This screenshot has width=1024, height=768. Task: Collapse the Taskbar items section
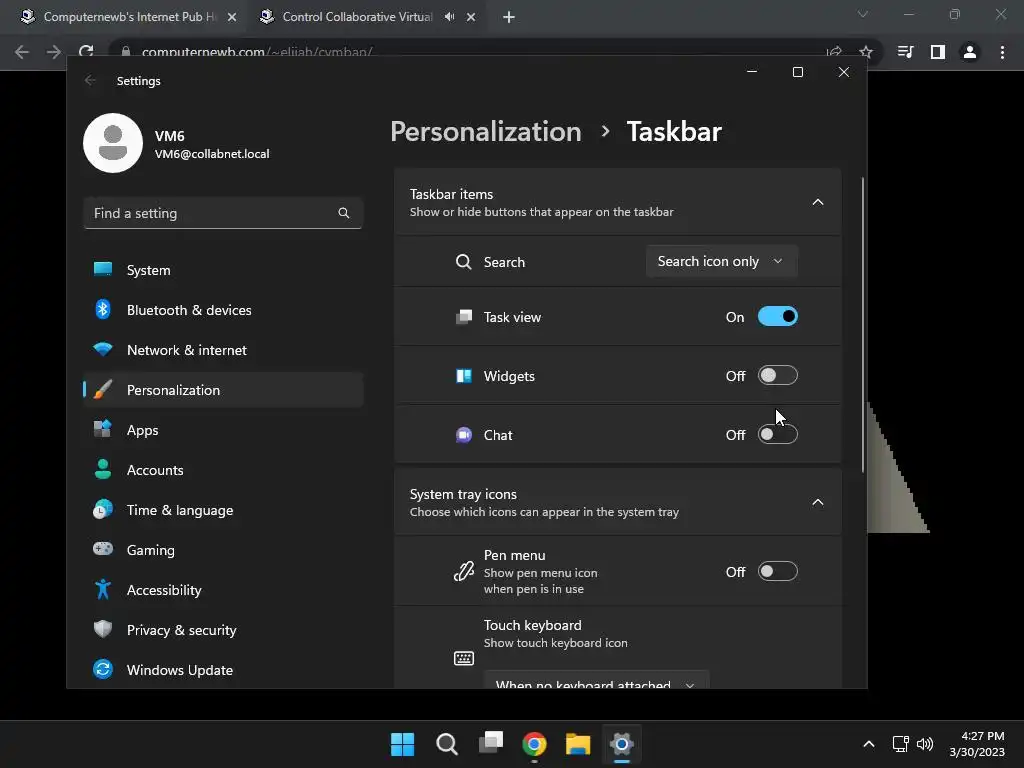818,202
